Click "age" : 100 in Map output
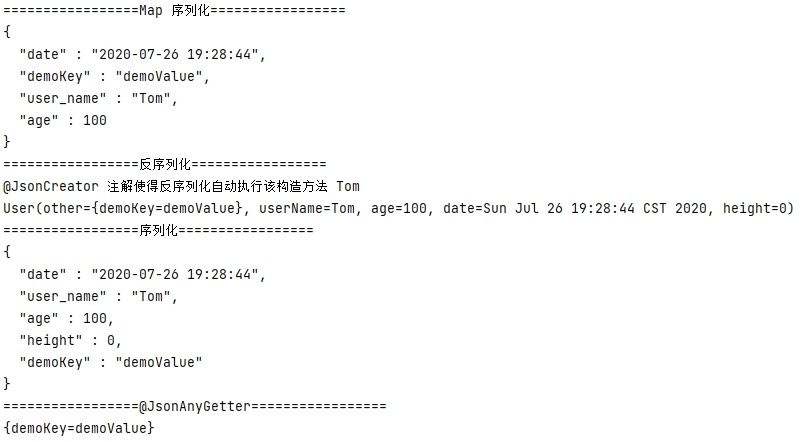This screenshot has height=442, width=802. [x=62, y=120]
